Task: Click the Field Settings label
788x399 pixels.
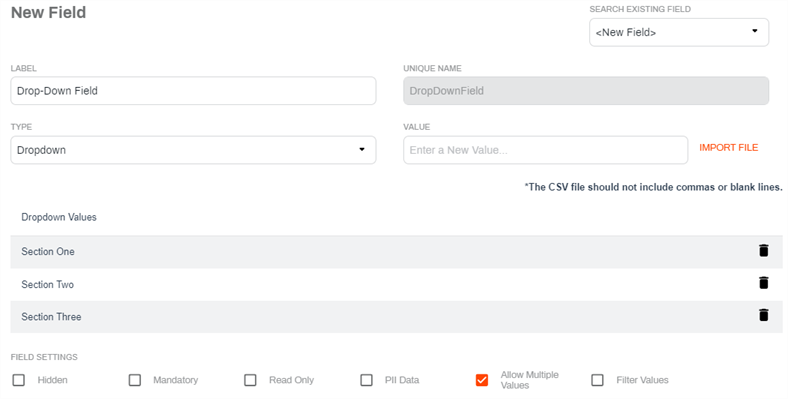Action: (44, 357)
